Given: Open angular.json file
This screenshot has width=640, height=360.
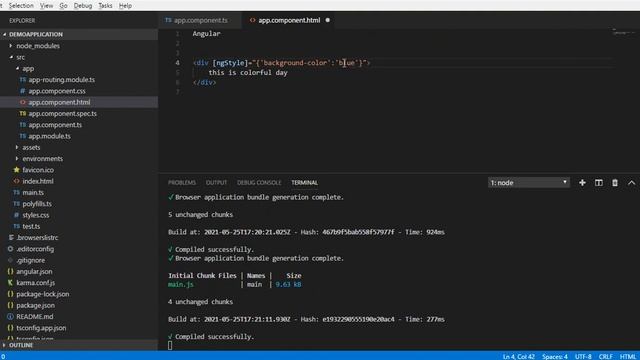Looking at the screenshot, I should 79,271.
